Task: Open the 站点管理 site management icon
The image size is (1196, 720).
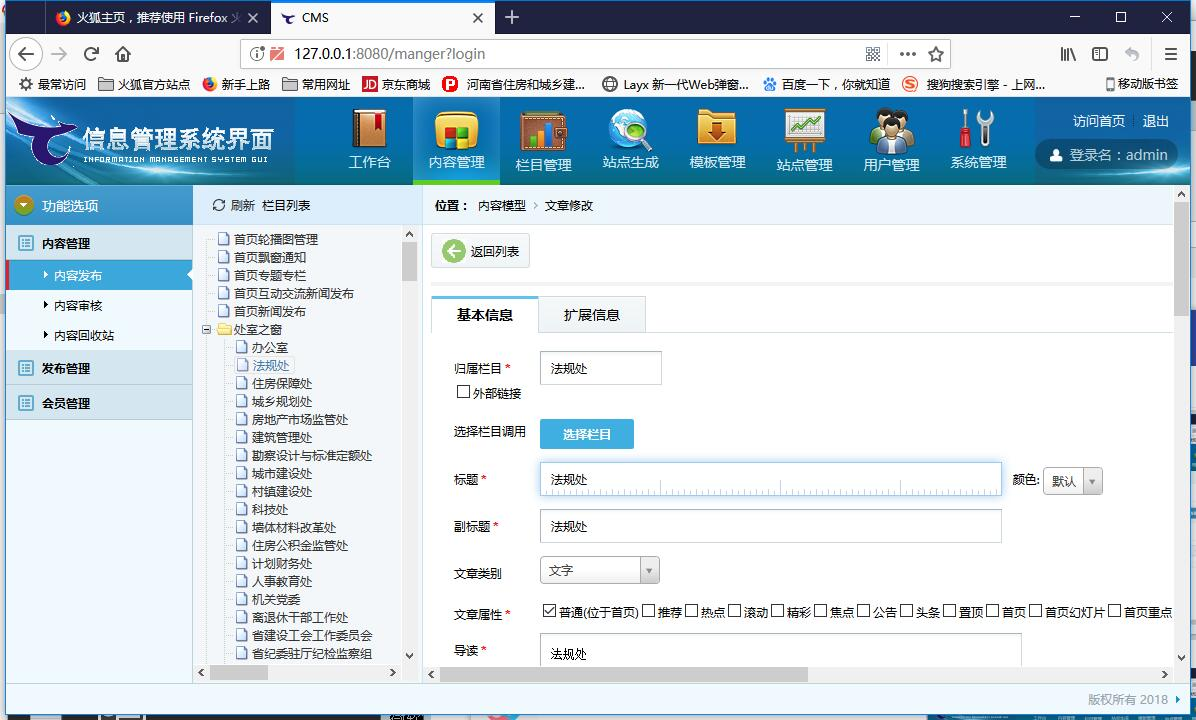Action: [804, 139]
